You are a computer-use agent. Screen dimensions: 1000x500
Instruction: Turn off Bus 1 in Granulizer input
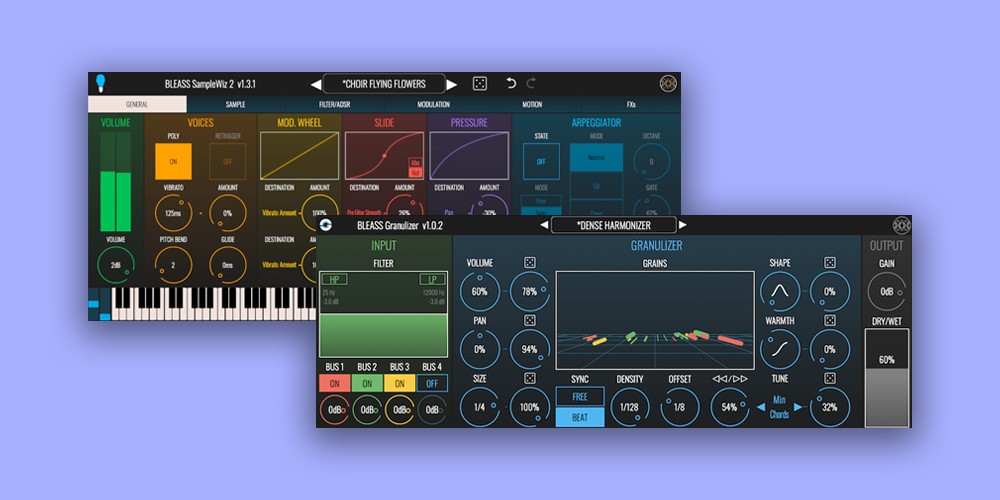[x=334, y=383]
